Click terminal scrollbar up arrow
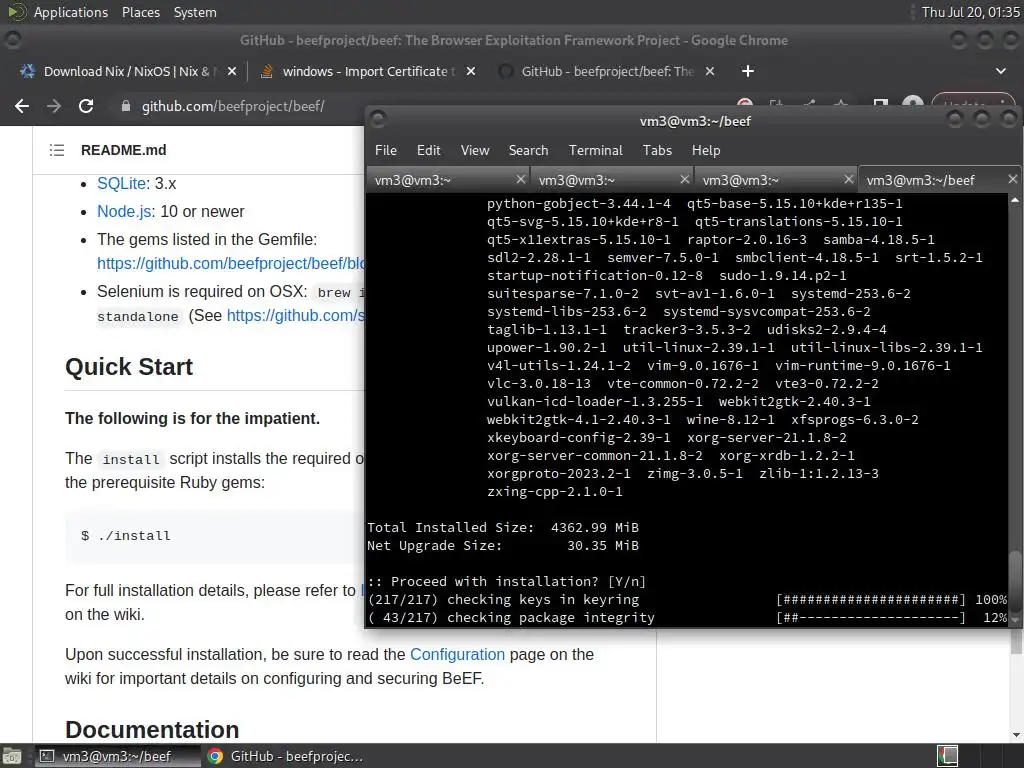 tap(1014, 200)
